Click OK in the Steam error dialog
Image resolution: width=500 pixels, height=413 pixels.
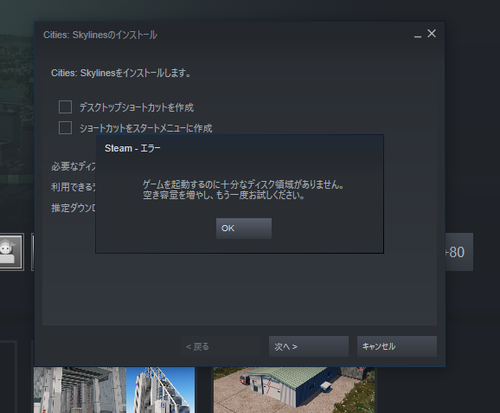click(244, 228)
